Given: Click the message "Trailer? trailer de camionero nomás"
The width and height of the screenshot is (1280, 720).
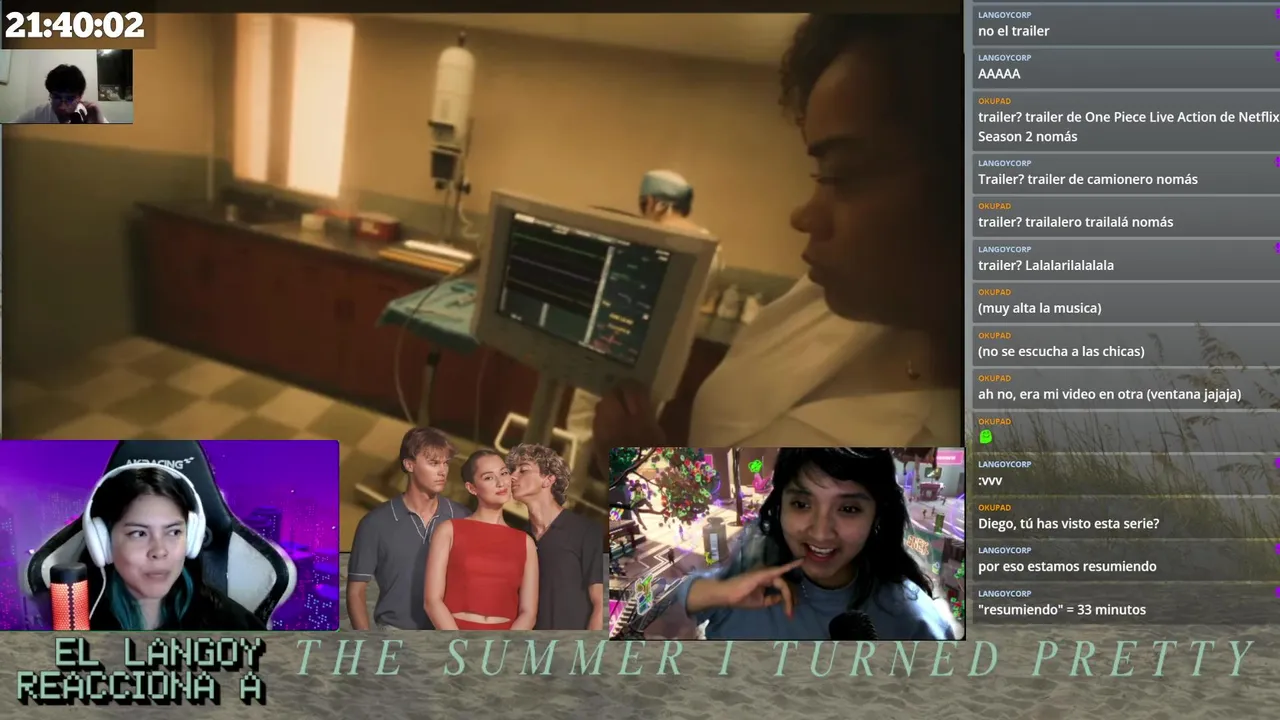Looking at the screenshot, I should pos(1124,173).
